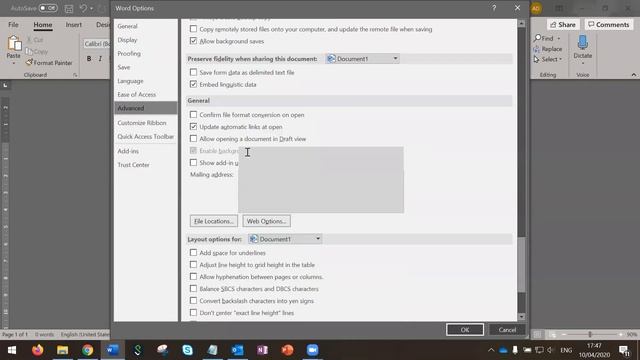
Task: Check Adjust line height to grid height in the table
Action: [x=193, y=264]
